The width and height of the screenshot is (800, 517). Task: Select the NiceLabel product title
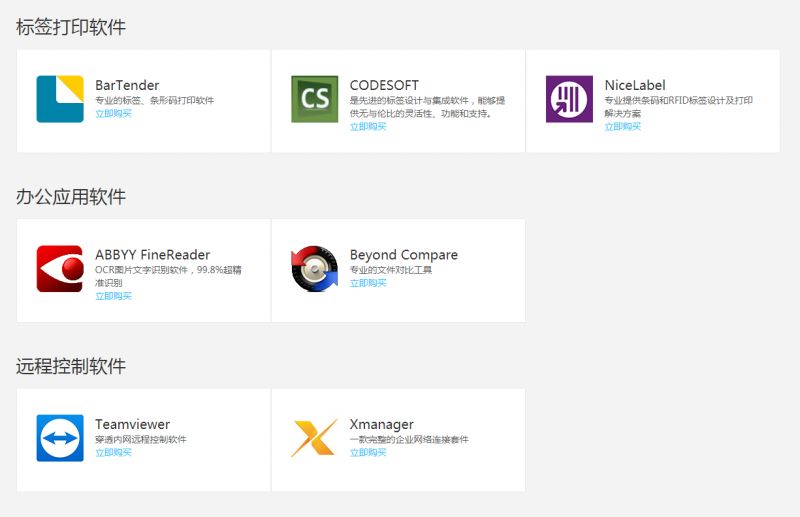pos(635,85)
